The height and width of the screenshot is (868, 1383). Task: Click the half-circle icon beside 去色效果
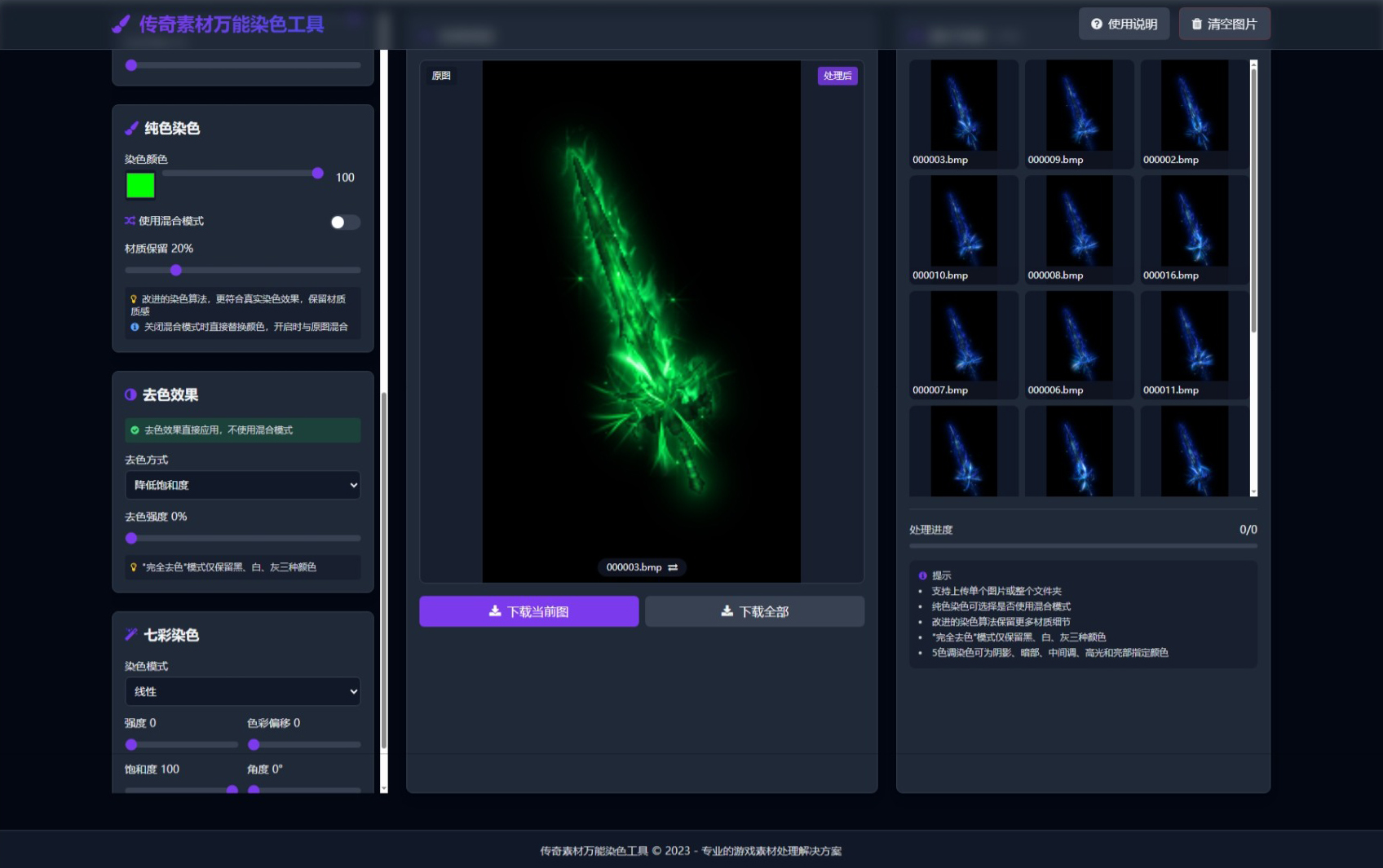130,394
